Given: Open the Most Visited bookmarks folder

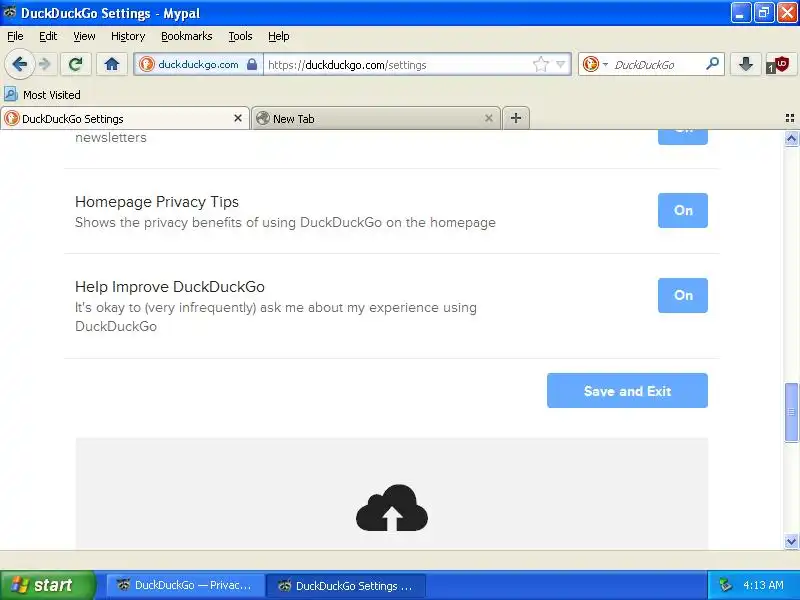Looking at the screenshot, I should [x=42, y=94].
